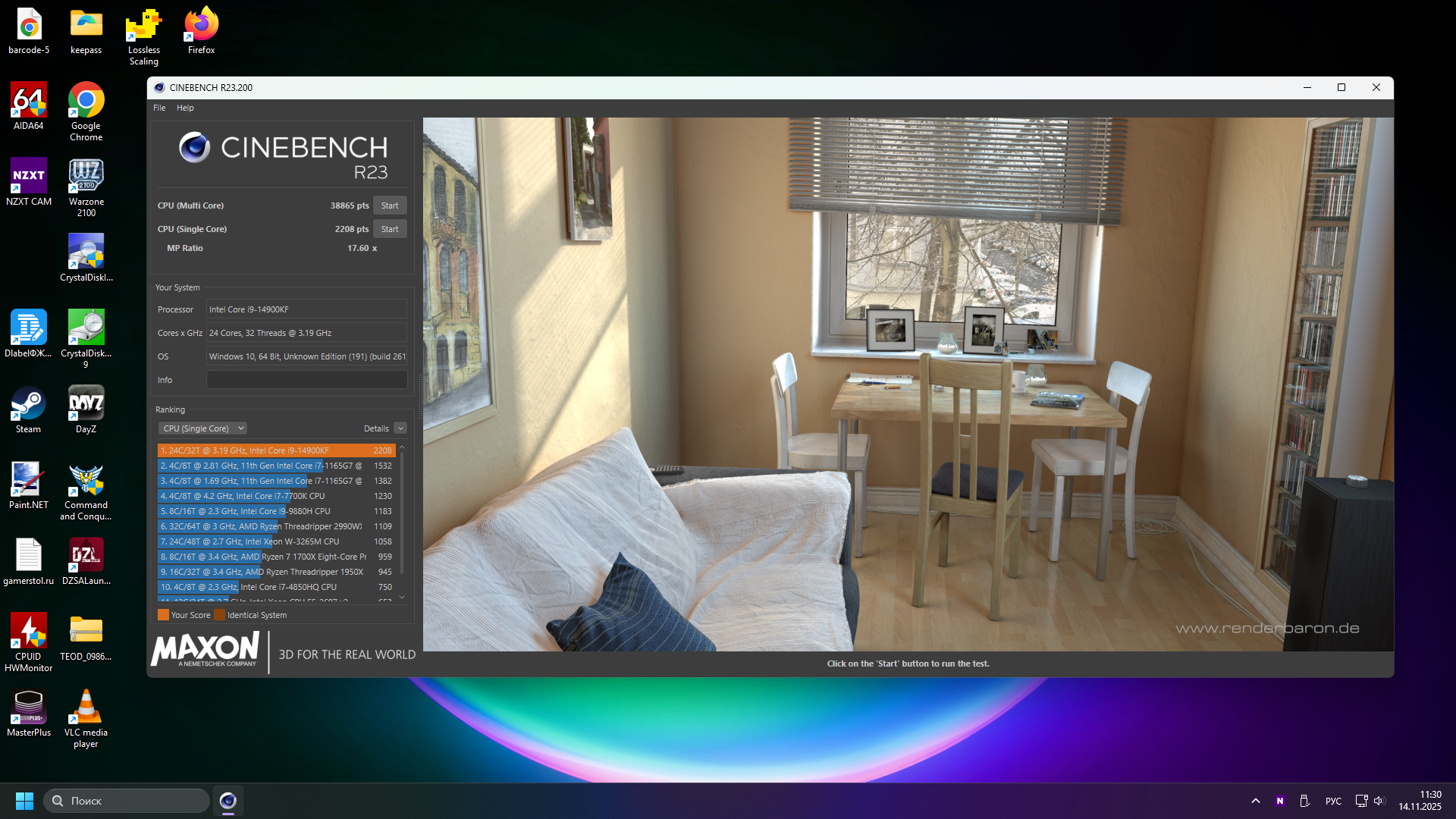
Task: Open the Help menu
Action: pyautogui.click(x=185, y=108)
